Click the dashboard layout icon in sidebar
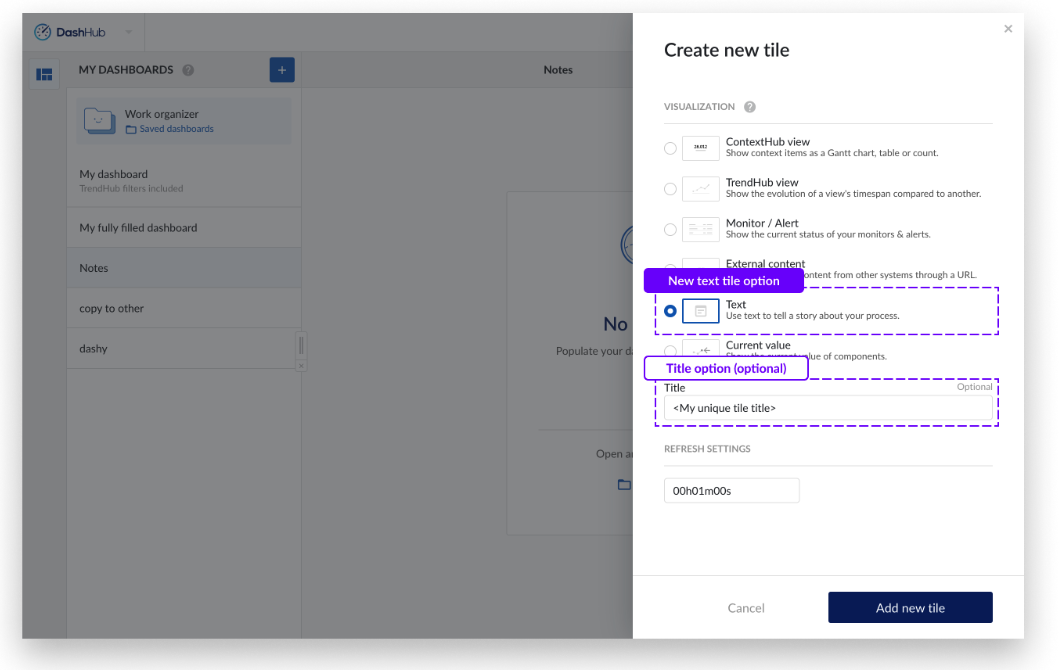Image resolution: width=1059 pixels, height=670 pixels. coord(44,74)
